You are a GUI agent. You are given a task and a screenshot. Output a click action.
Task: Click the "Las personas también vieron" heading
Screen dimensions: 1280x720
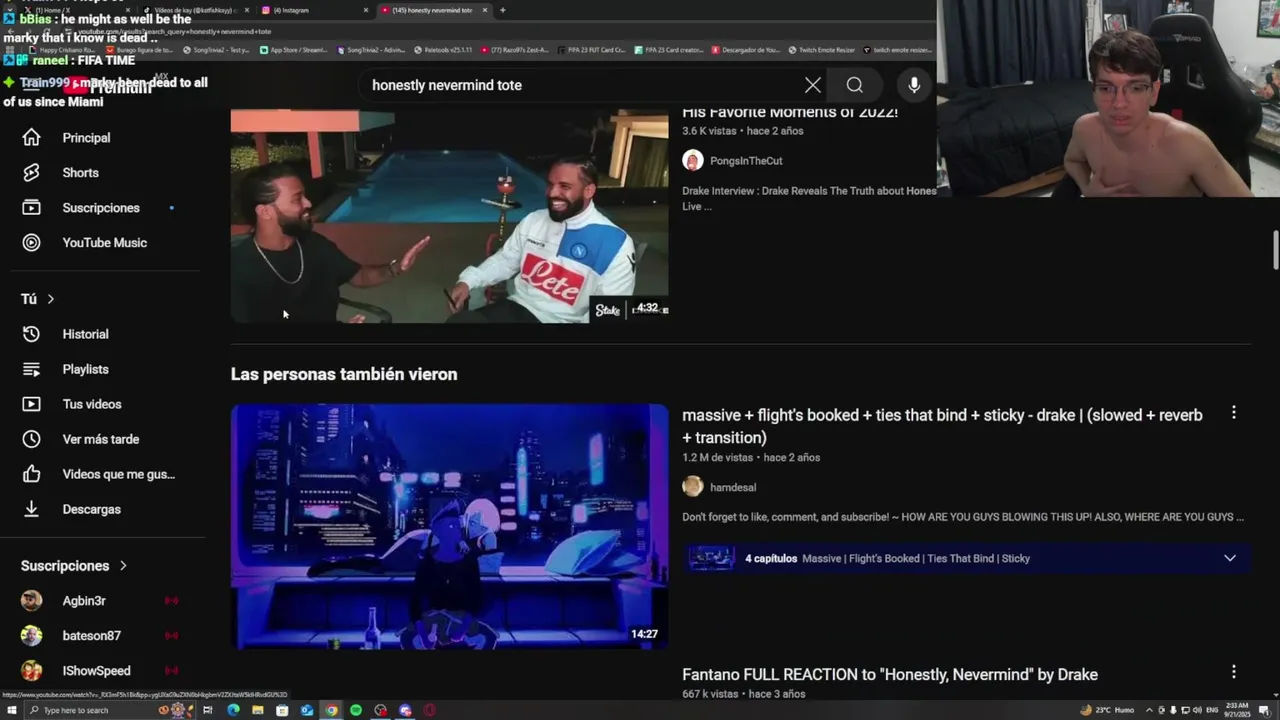(x=344, y=374)
